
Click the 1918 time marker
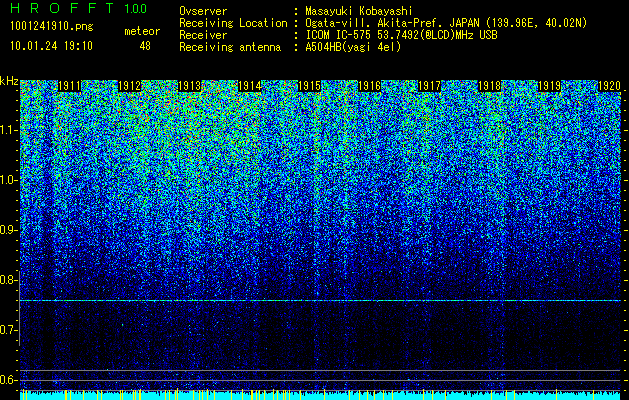point(489,86)
